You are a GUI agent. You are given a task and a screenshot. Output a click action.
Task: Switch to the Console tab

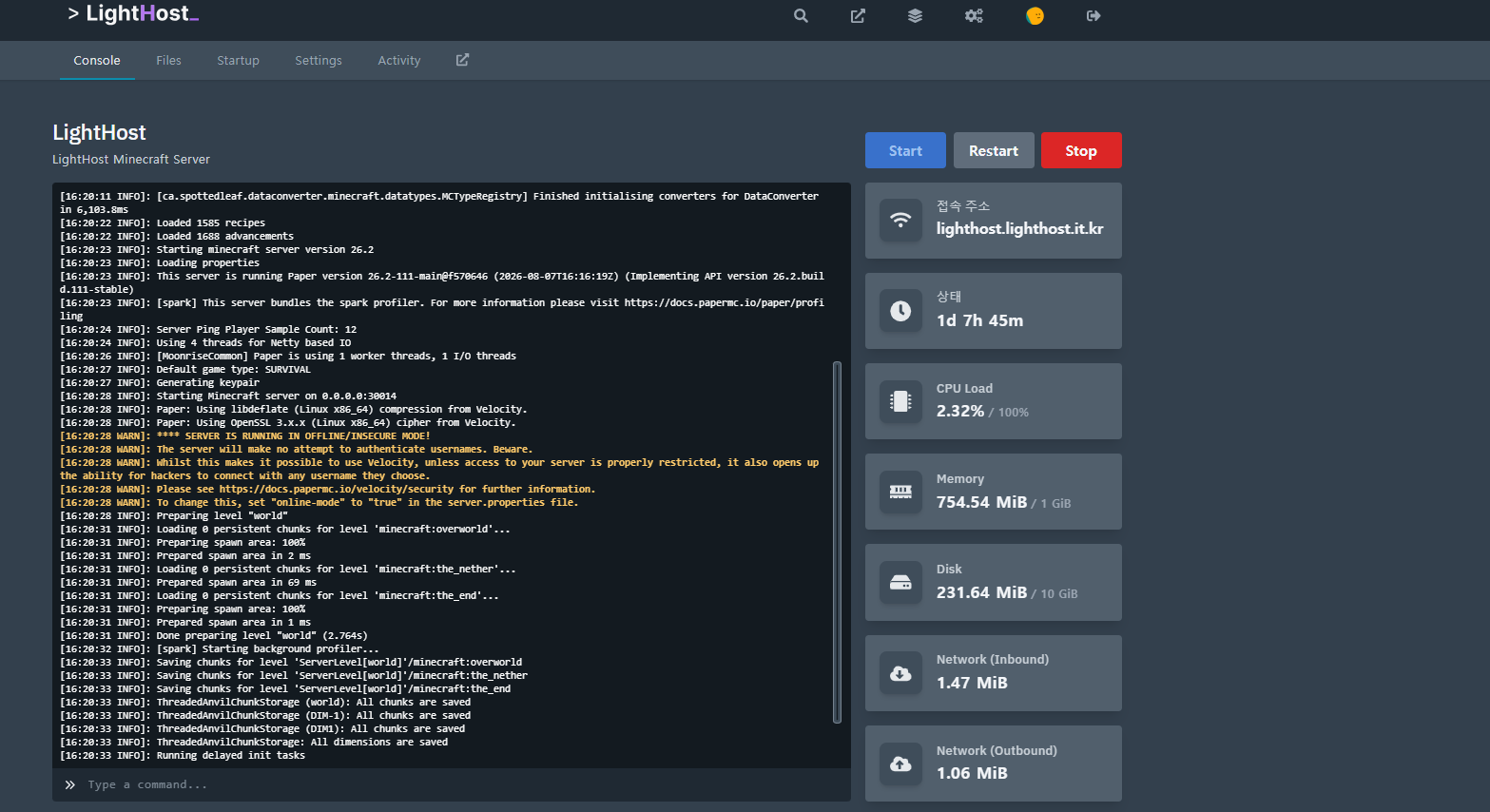97,60
